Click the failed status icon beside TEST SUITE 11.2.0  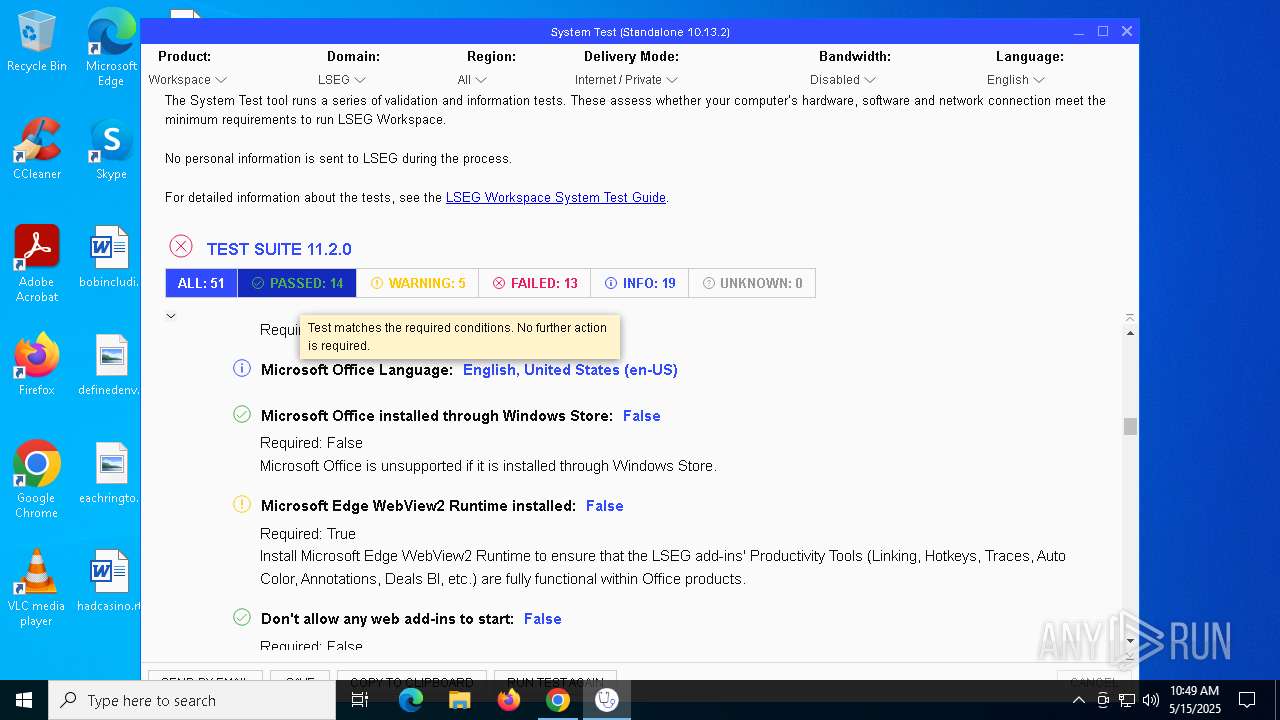tap(180, 246)
